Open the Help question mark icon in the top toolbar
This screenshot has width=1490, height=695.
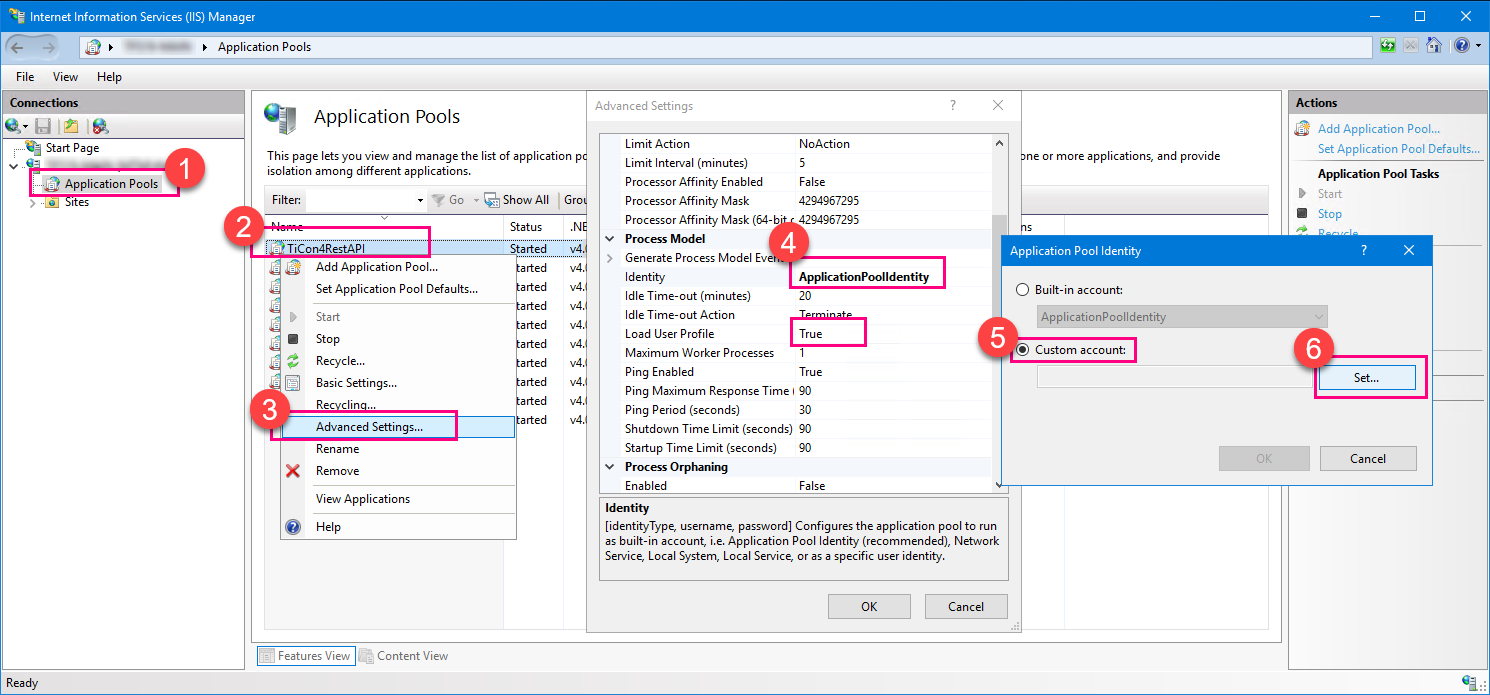point(1460,46)
